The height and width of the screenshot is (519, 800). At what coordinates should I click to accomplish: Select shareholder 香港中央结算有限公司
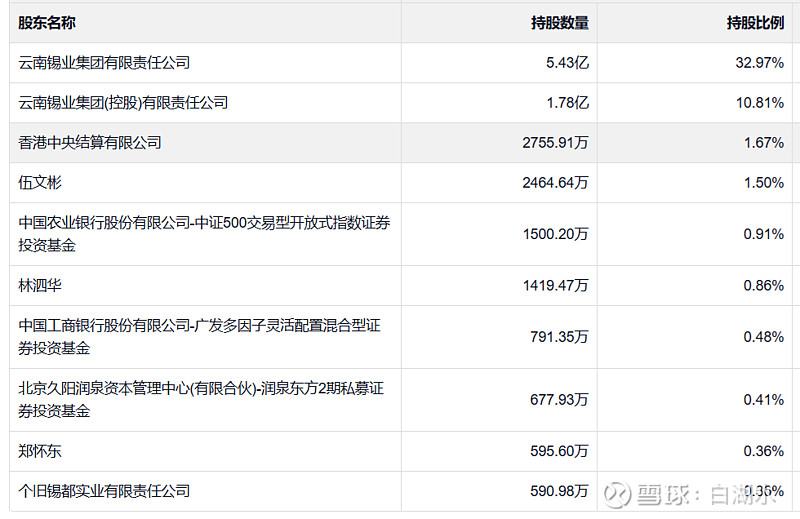pos(90,142)
